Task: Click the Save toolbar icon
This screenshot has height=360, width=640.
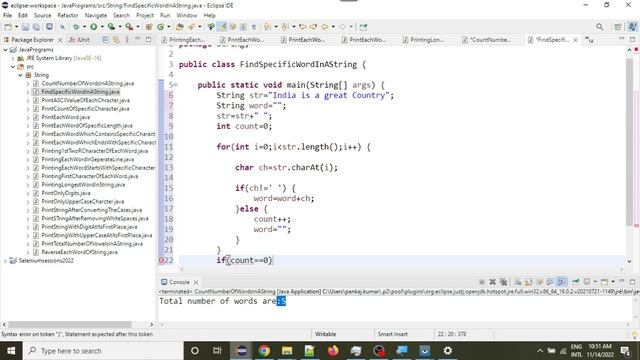Action: click(x=25, y=27)
